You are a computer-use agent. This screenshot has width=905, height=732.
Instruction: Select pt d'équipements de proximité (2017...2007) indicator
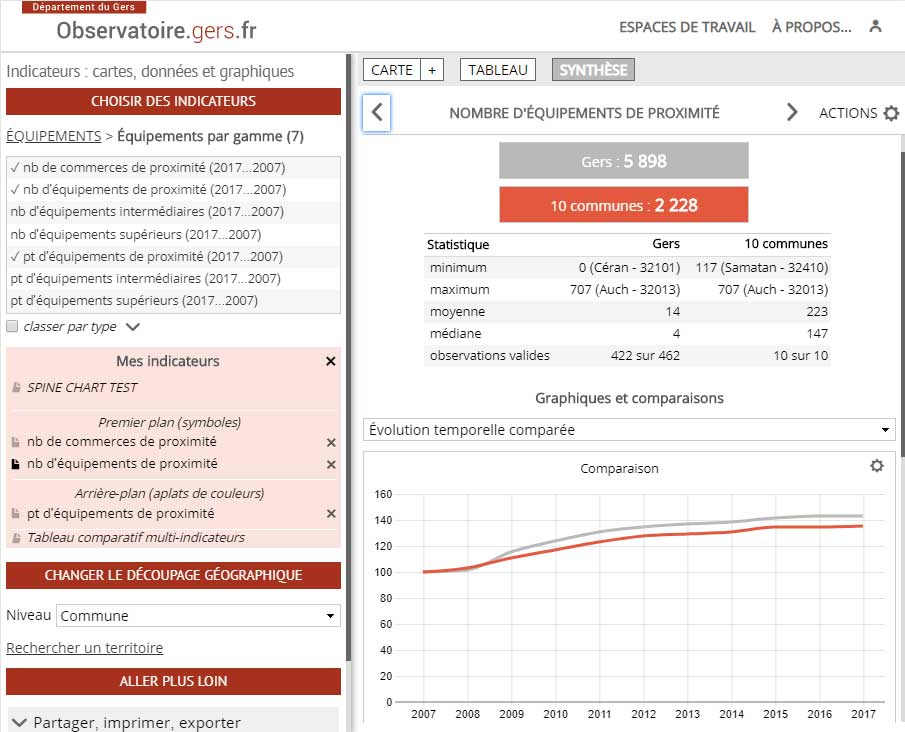click(x=173, y=256)
